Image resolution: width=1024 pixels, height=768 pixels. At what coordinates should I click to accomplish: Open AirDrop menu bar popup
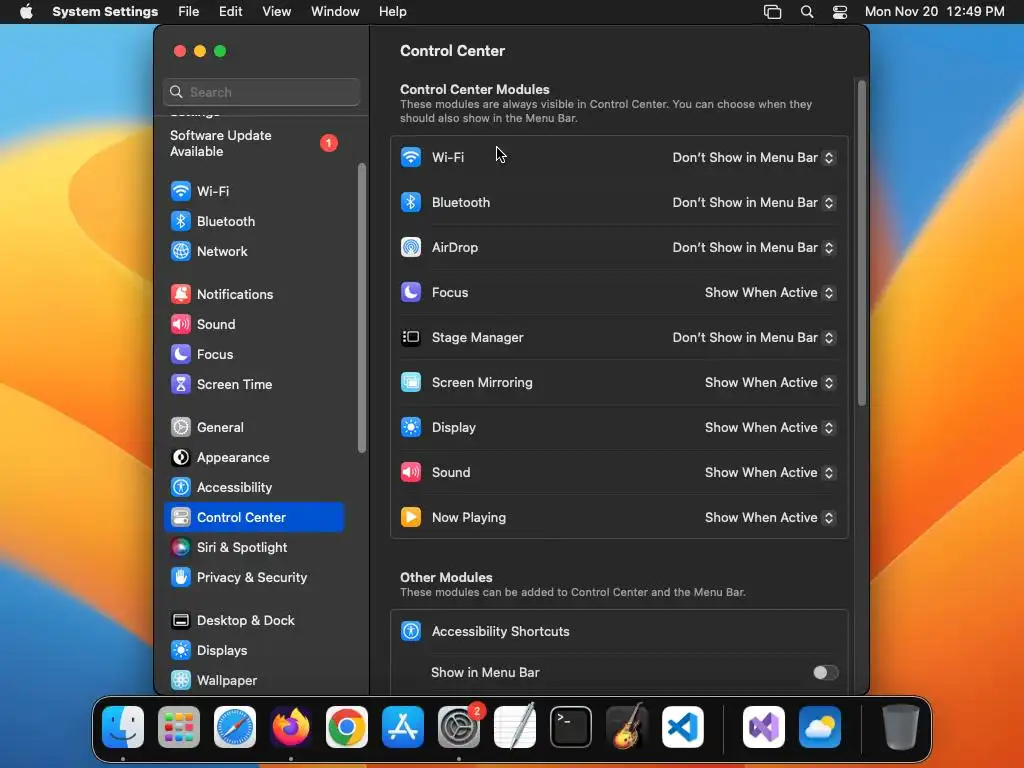click(x=754, y=248)
